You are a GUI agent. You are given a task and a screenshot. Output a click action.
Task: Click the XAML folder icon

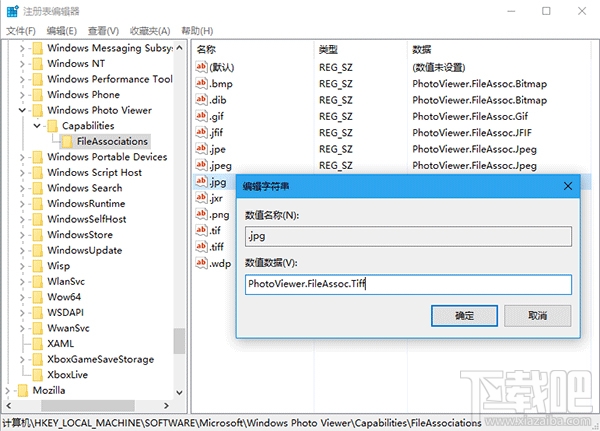38,344
